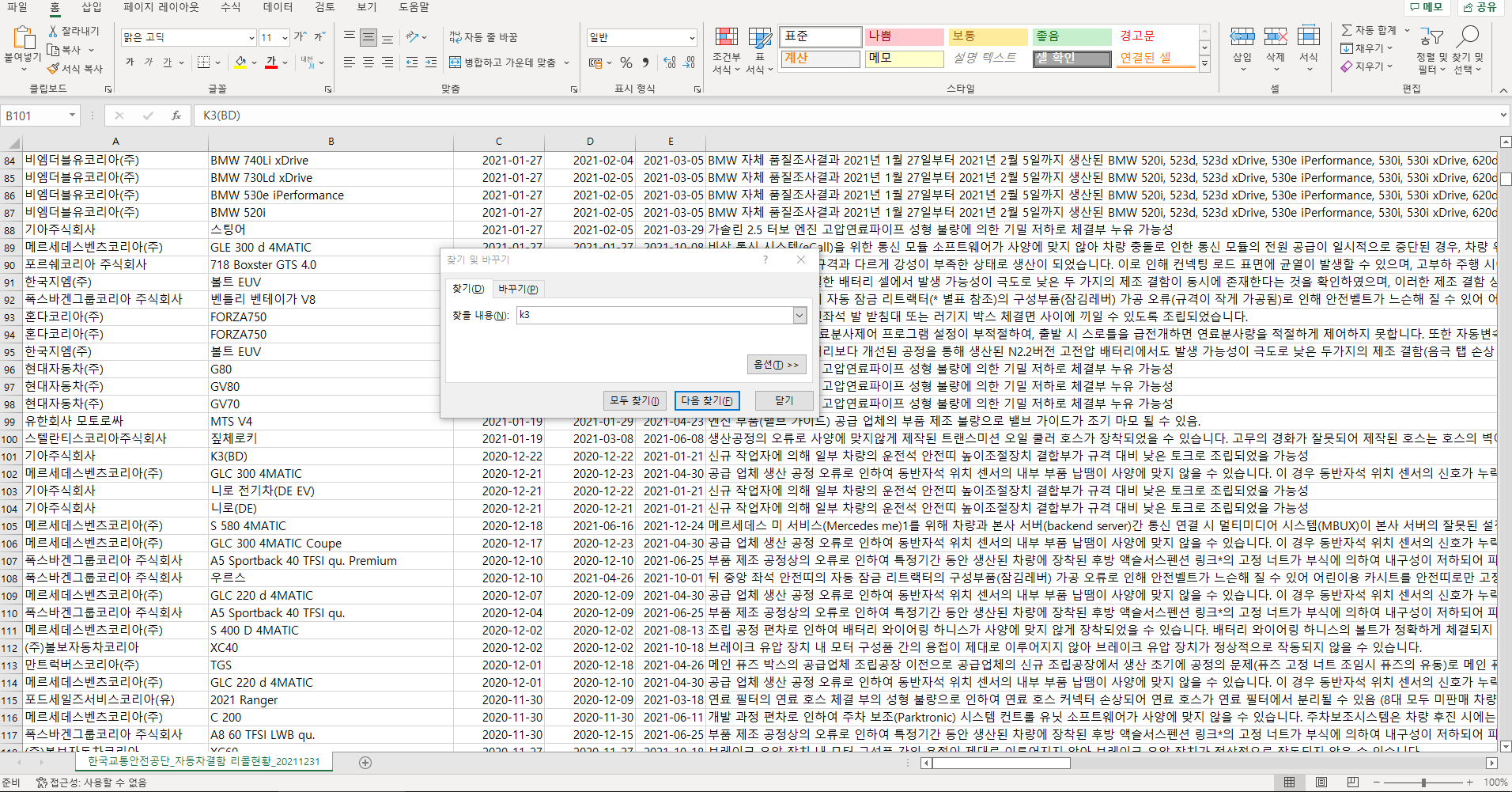Click Find Next (다음 찾기) button
The width and height of the screenshot is (1512, 792).
pos(707,401)
